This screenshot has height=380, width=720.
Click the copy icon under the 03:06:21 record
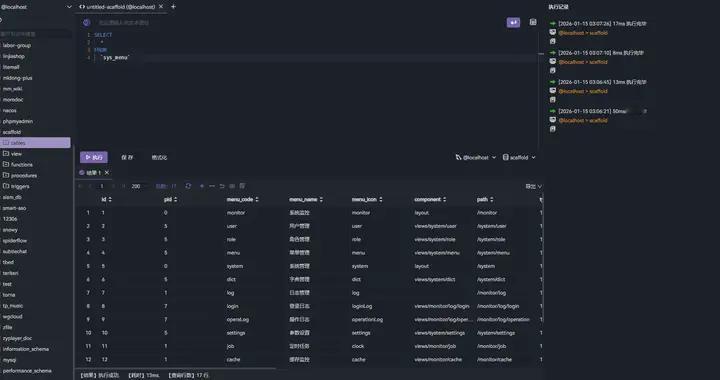(552, 129)
